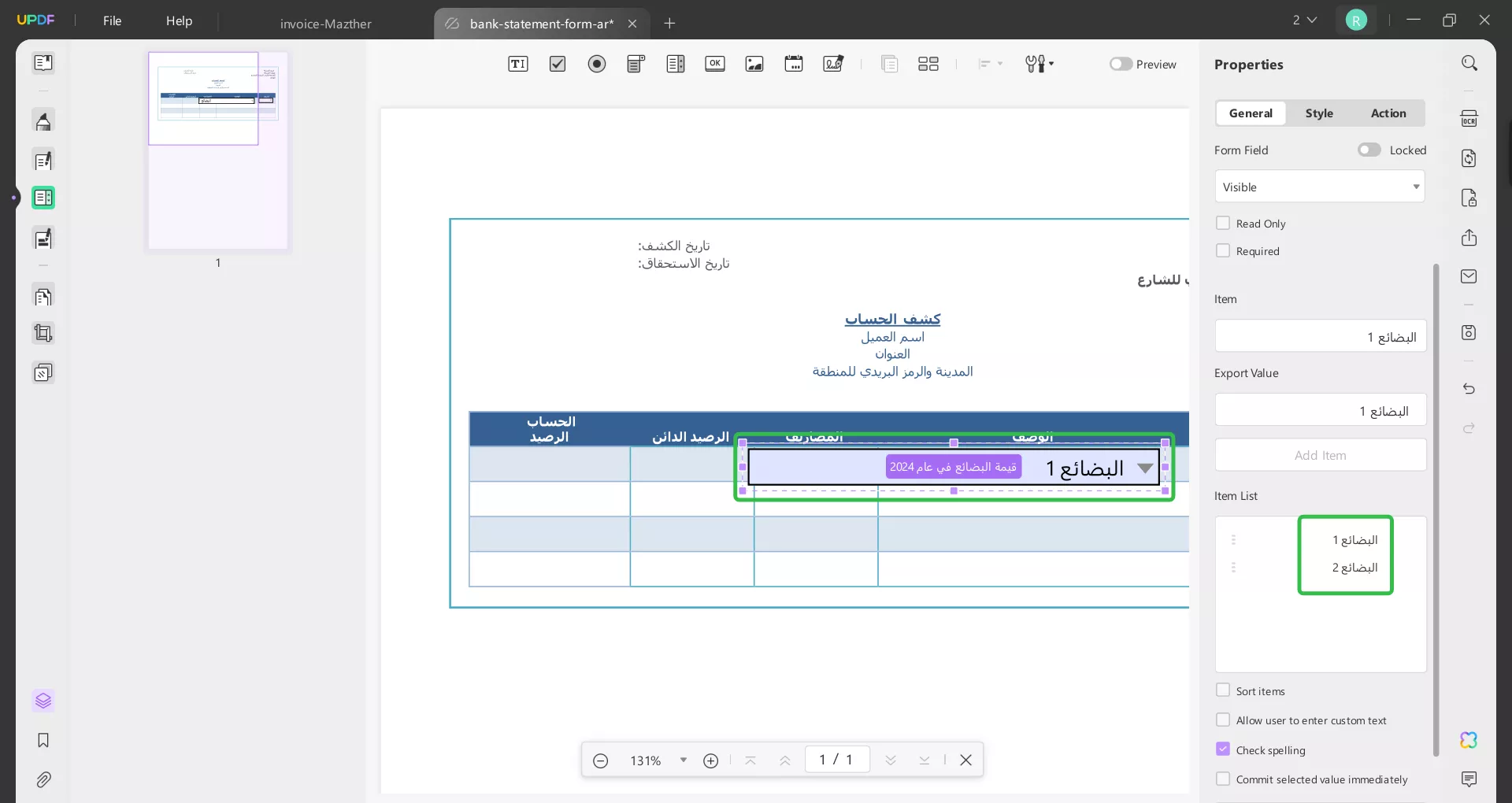Open the Layers panel in left sidebar
This screenshot has width=1512, height=803.
43,701
